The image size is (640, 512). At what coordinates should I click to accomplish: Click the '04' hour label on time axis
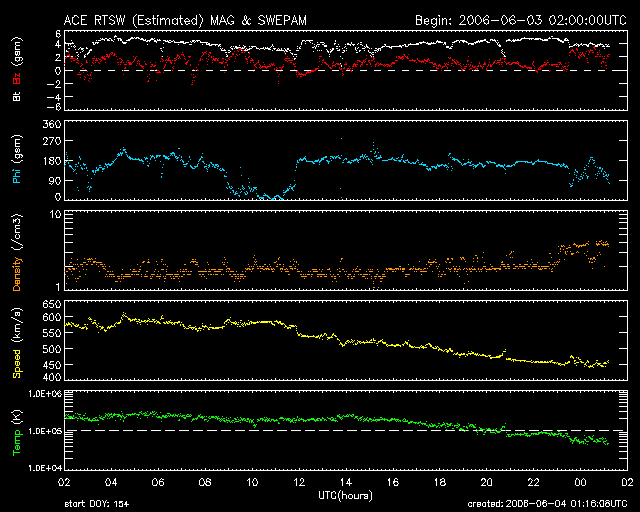pyautogui.click(x=111, y=483)
